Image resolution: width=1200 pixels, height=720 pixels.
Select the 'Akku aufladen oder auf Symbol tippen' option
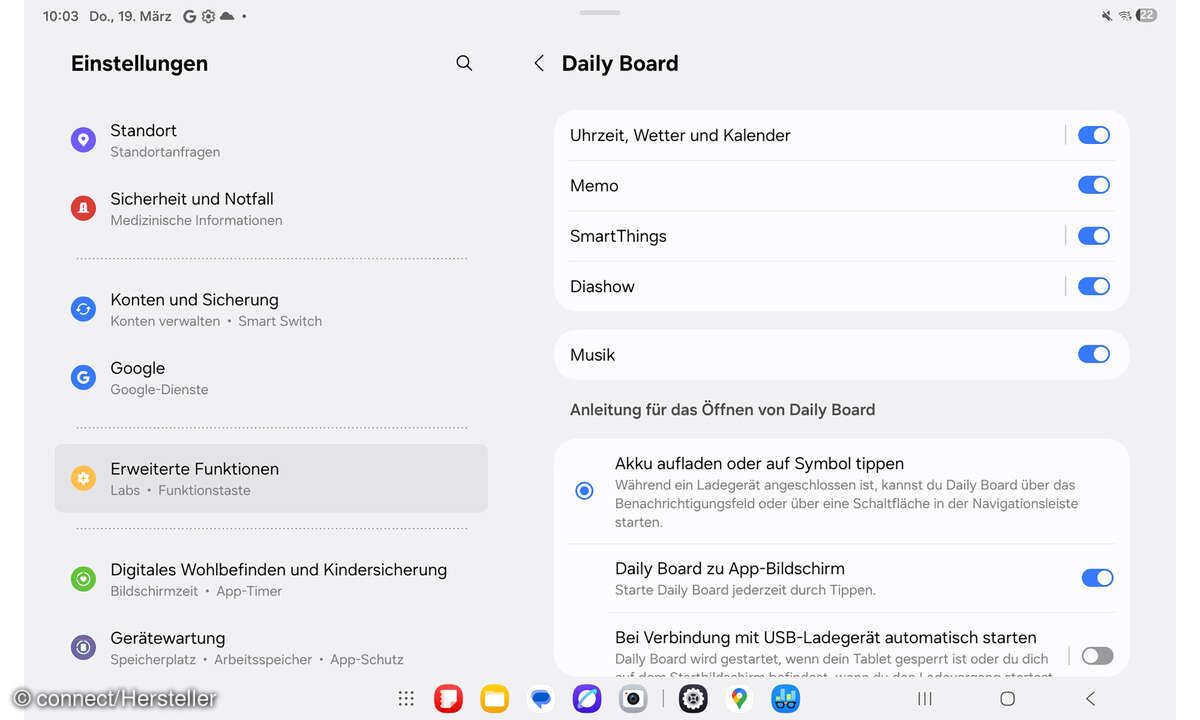[x=583, y=490]
